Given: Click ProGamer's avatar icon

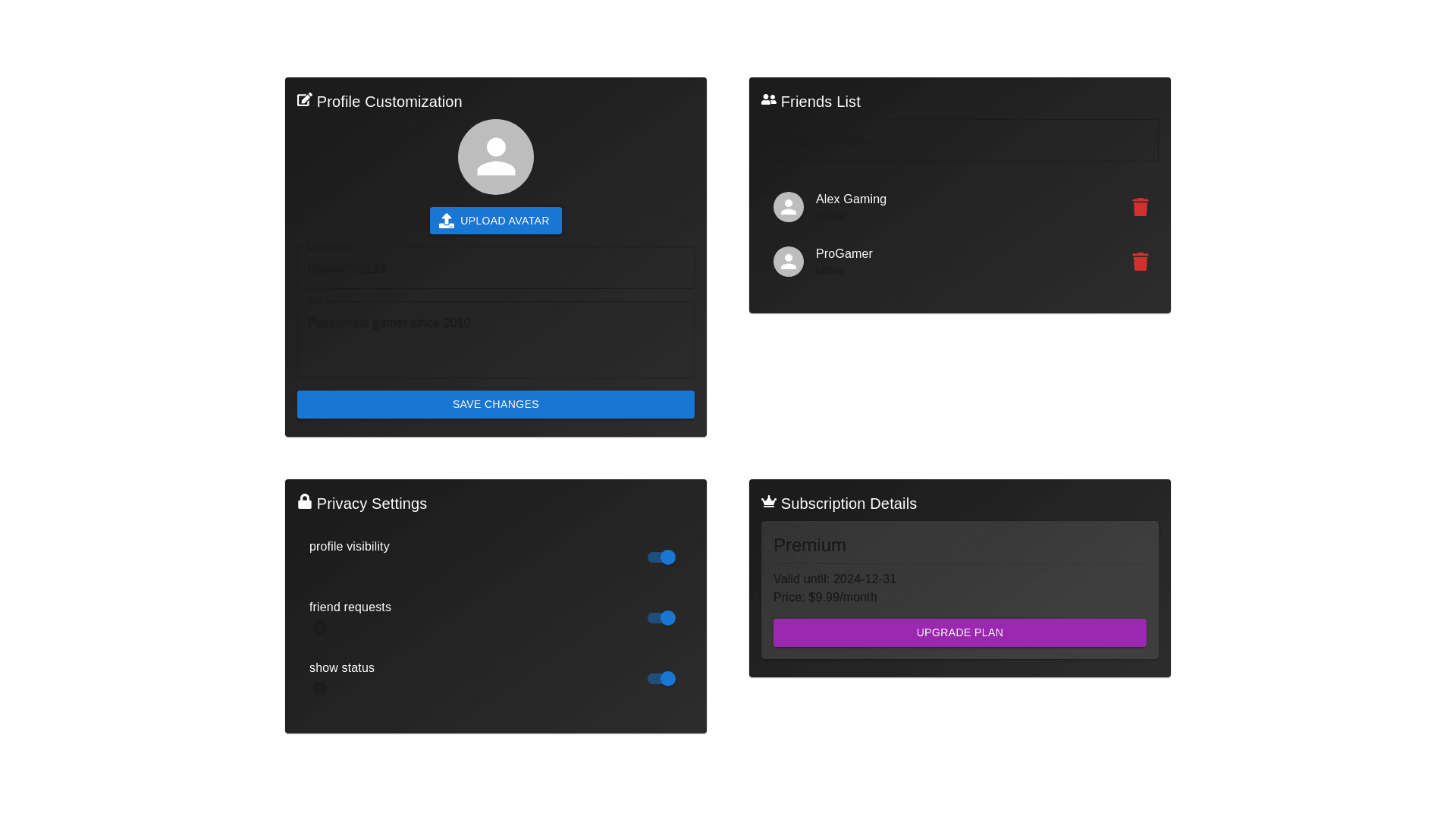Looking at the screenshot, I should [789, 262].
